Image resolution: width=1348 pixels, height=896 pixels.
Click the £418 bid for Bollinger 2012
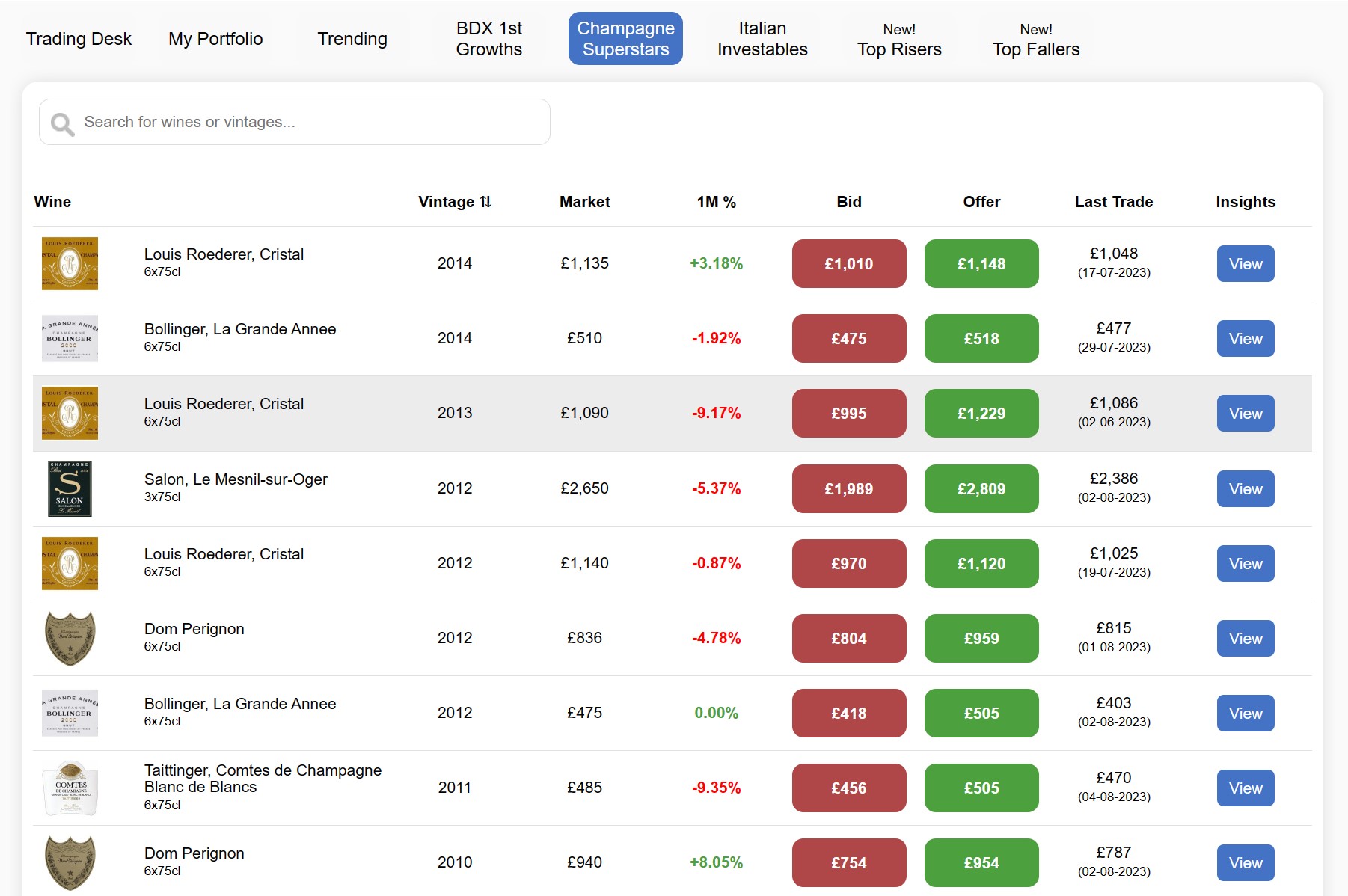click(849, 713)
